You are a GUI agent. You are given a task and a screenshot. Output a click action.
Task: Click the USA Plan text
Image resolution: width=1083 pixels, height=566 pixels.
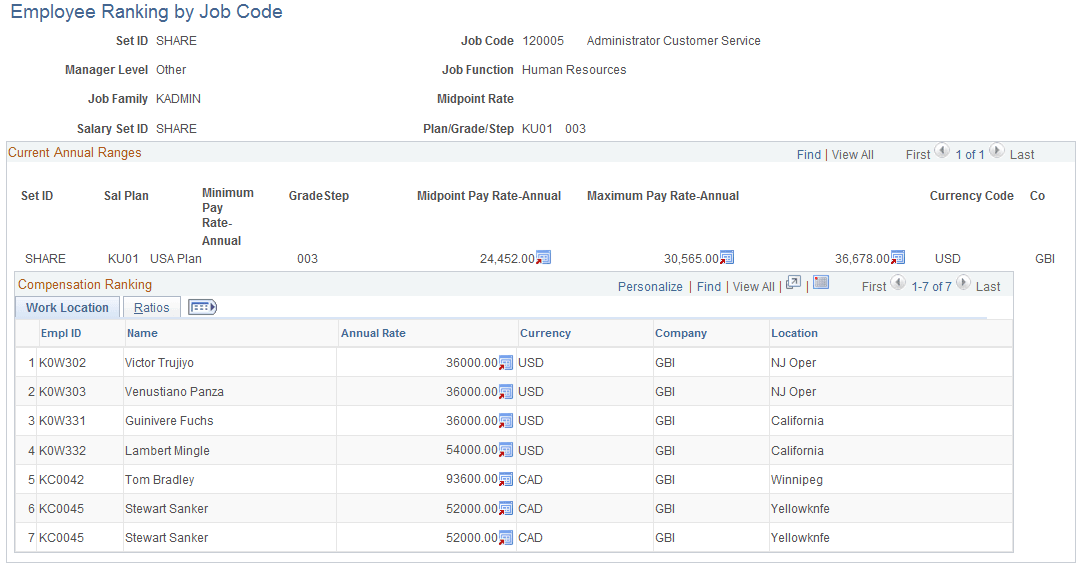pos(175,258)
